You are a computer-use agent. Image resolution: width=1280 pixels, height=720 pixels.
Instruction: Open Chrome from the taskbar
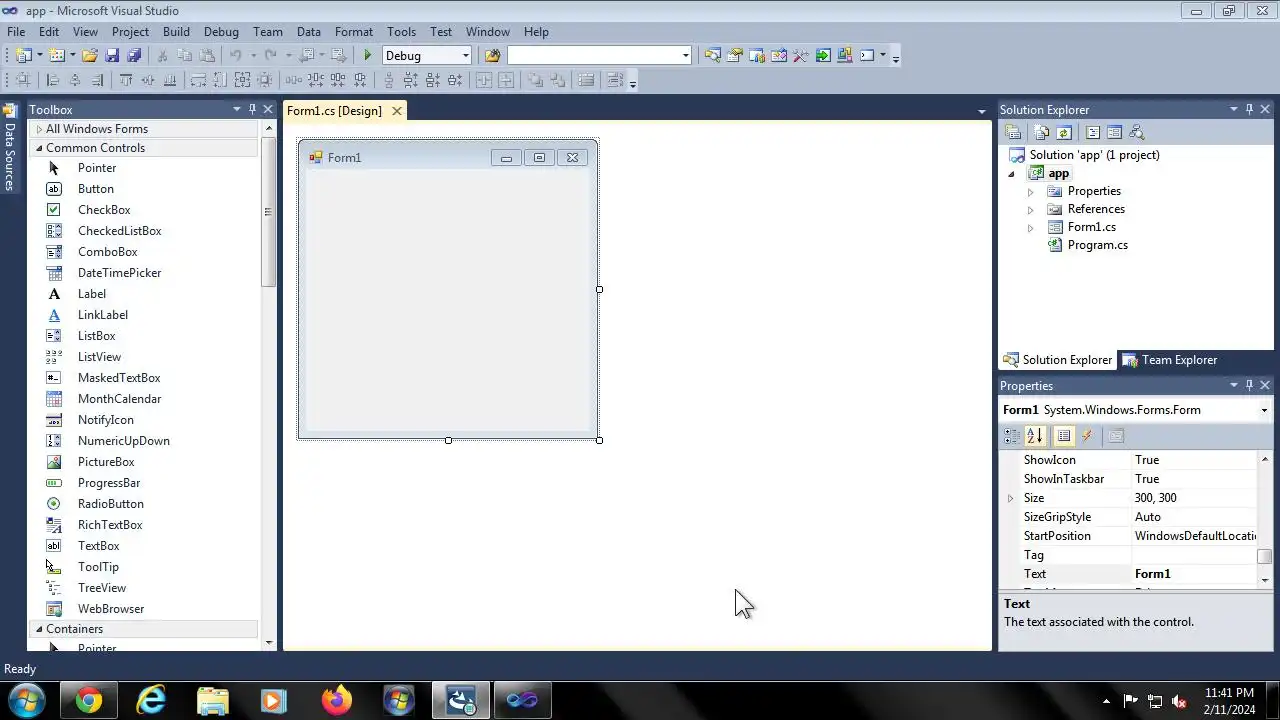pos(89,701)
